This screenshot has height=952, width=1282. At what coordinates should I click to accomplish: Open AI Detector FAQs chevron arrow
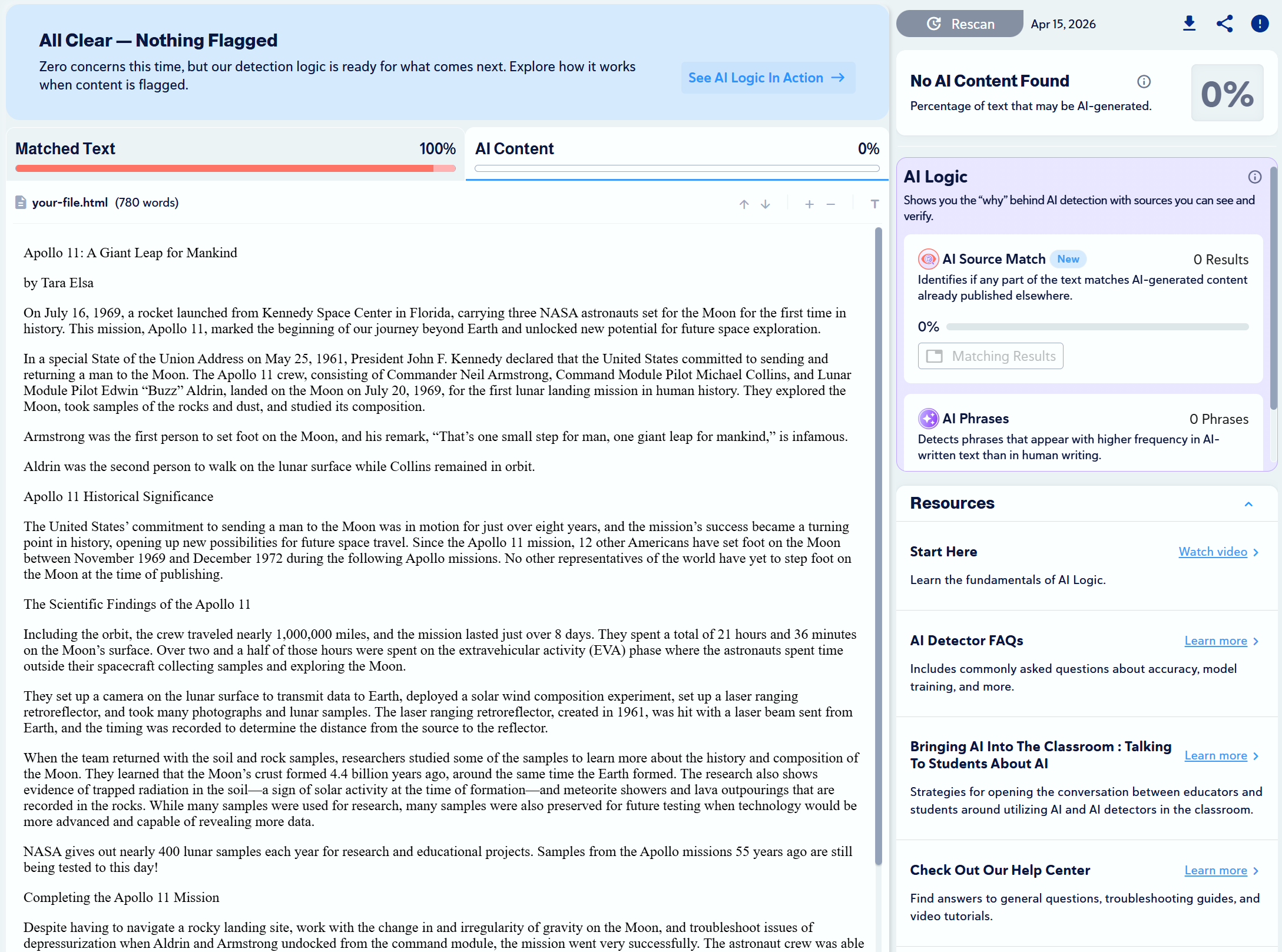[x=1256, y=641]
